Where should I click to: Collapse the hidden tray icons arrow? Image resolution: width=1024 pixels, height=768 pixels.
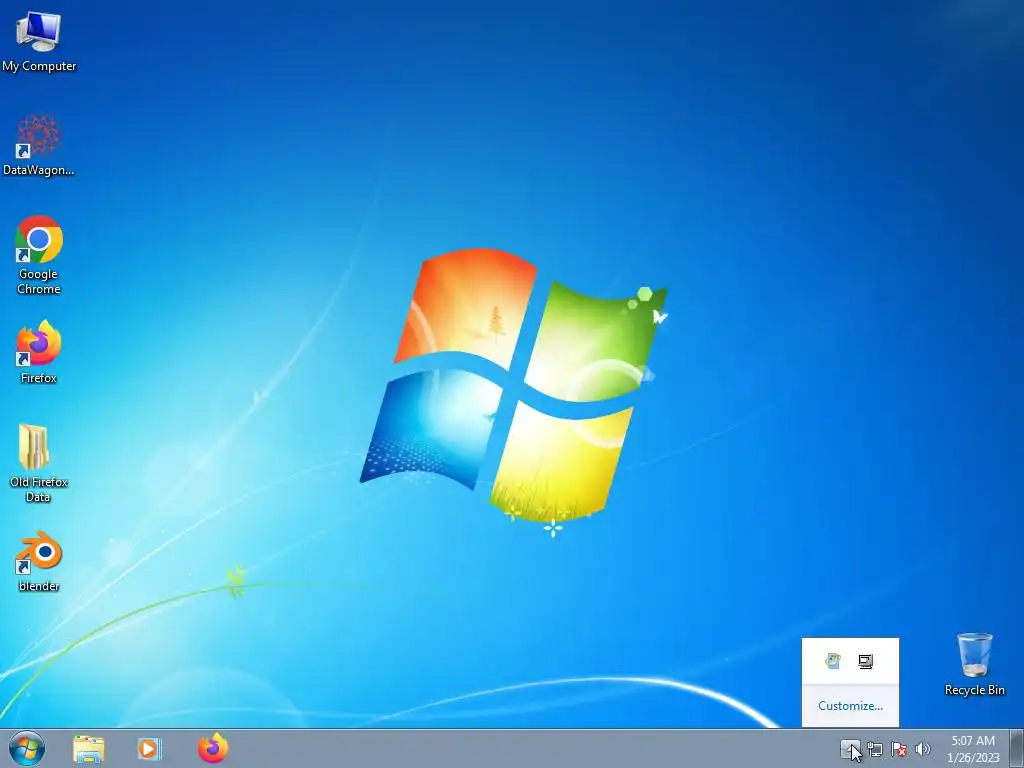tap(850, 749)
